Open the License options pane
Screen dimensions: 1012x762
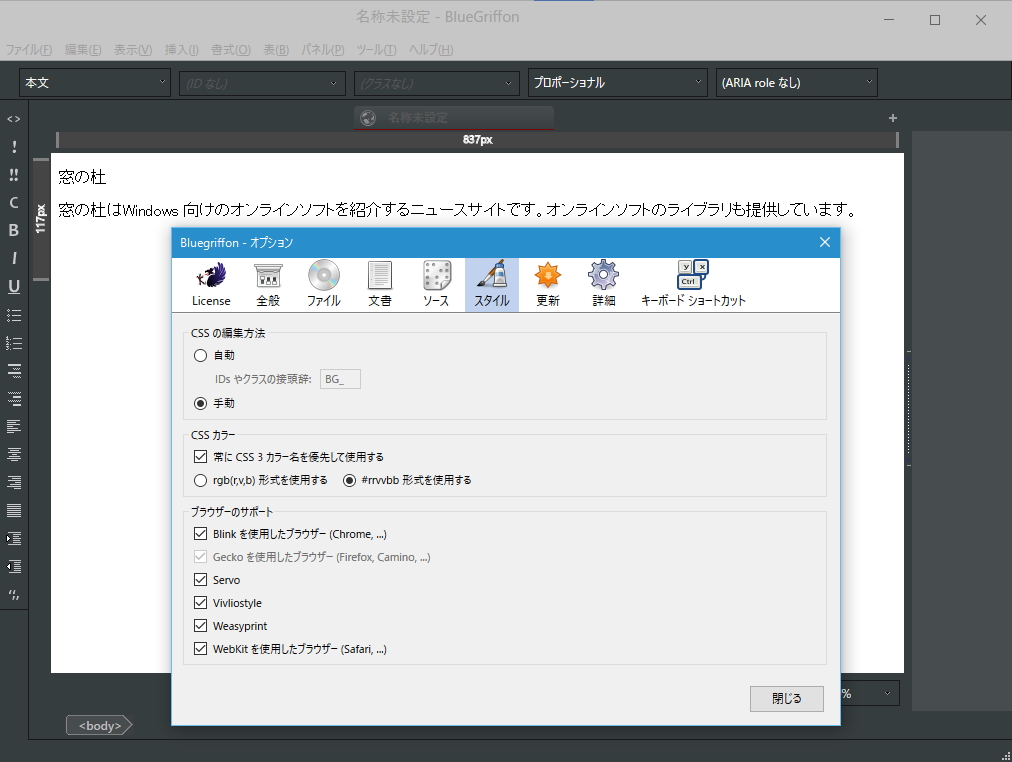pos(211,285)
